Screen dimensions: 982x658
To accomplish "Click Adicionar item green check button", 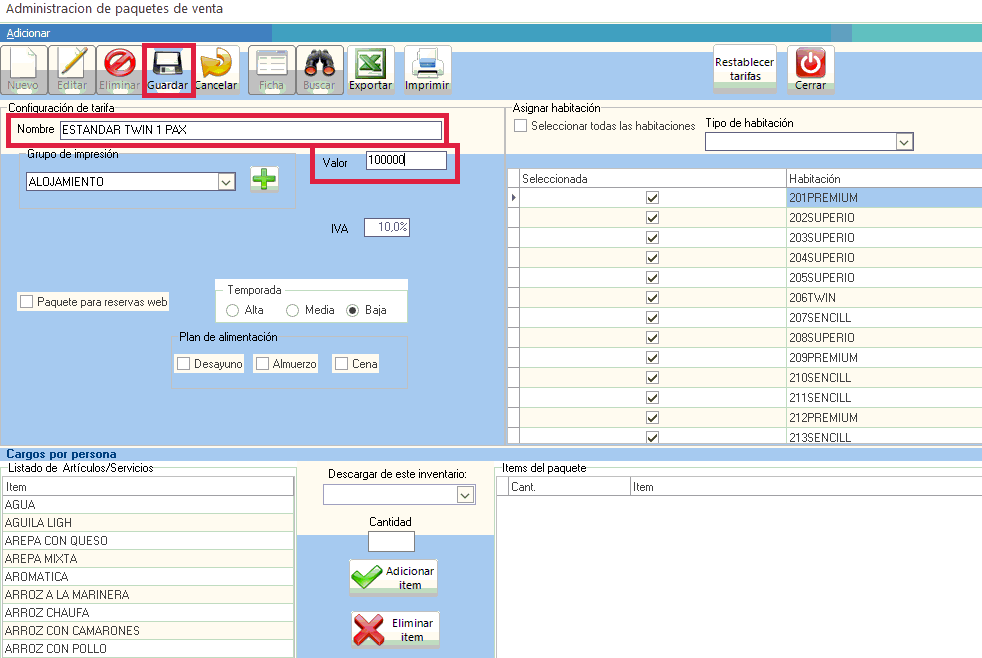I will coord(393,578).
